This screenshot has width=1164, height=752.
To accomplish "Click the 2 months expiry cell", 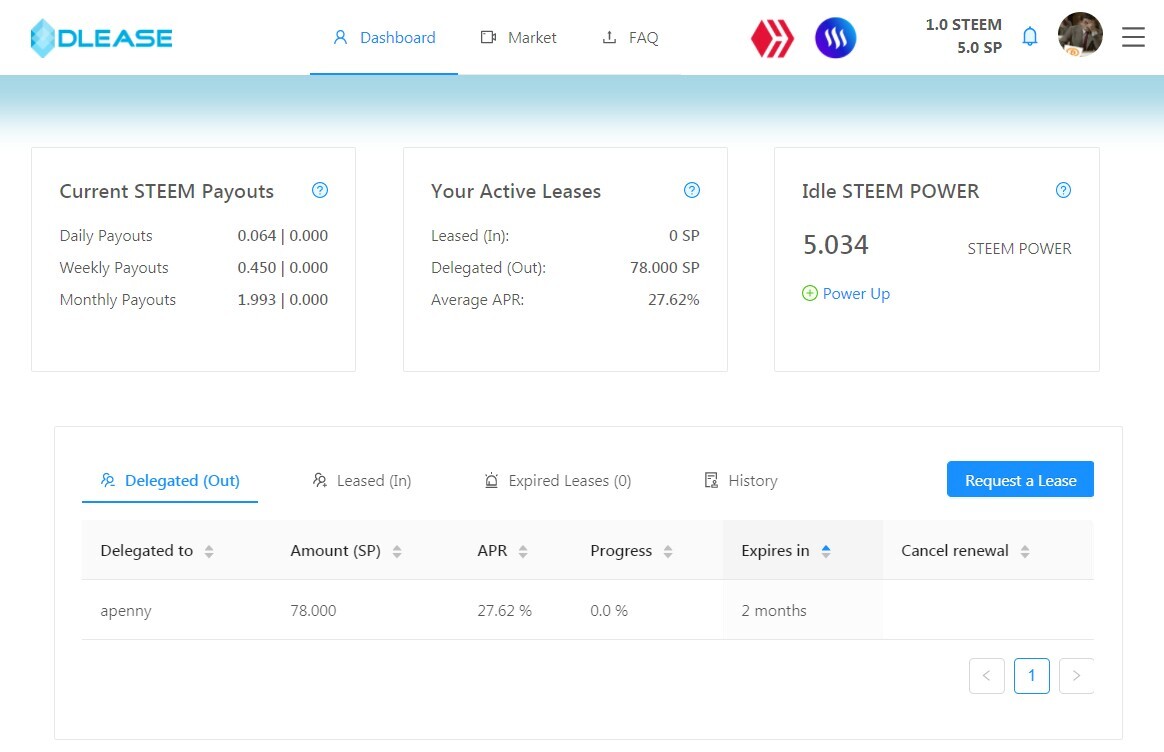I will [x=774, y=610].
